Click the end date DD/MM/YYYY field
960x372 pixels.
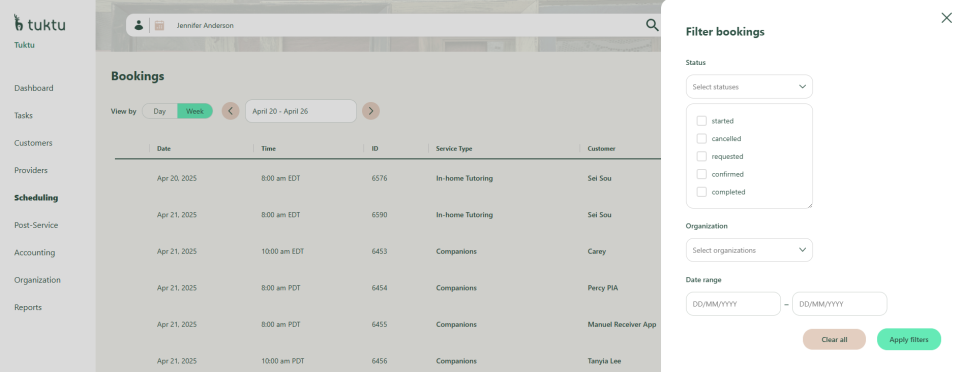click(x=839, y=304)
